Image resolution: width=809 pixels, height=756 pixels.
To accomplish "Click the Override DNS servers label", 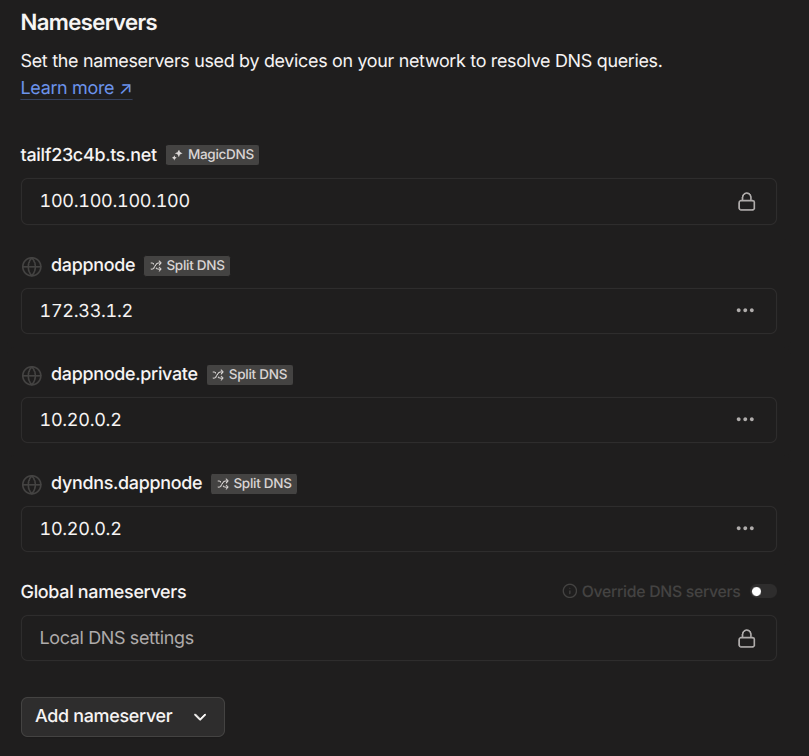I will pyautogui.click(x=661, y=592).
